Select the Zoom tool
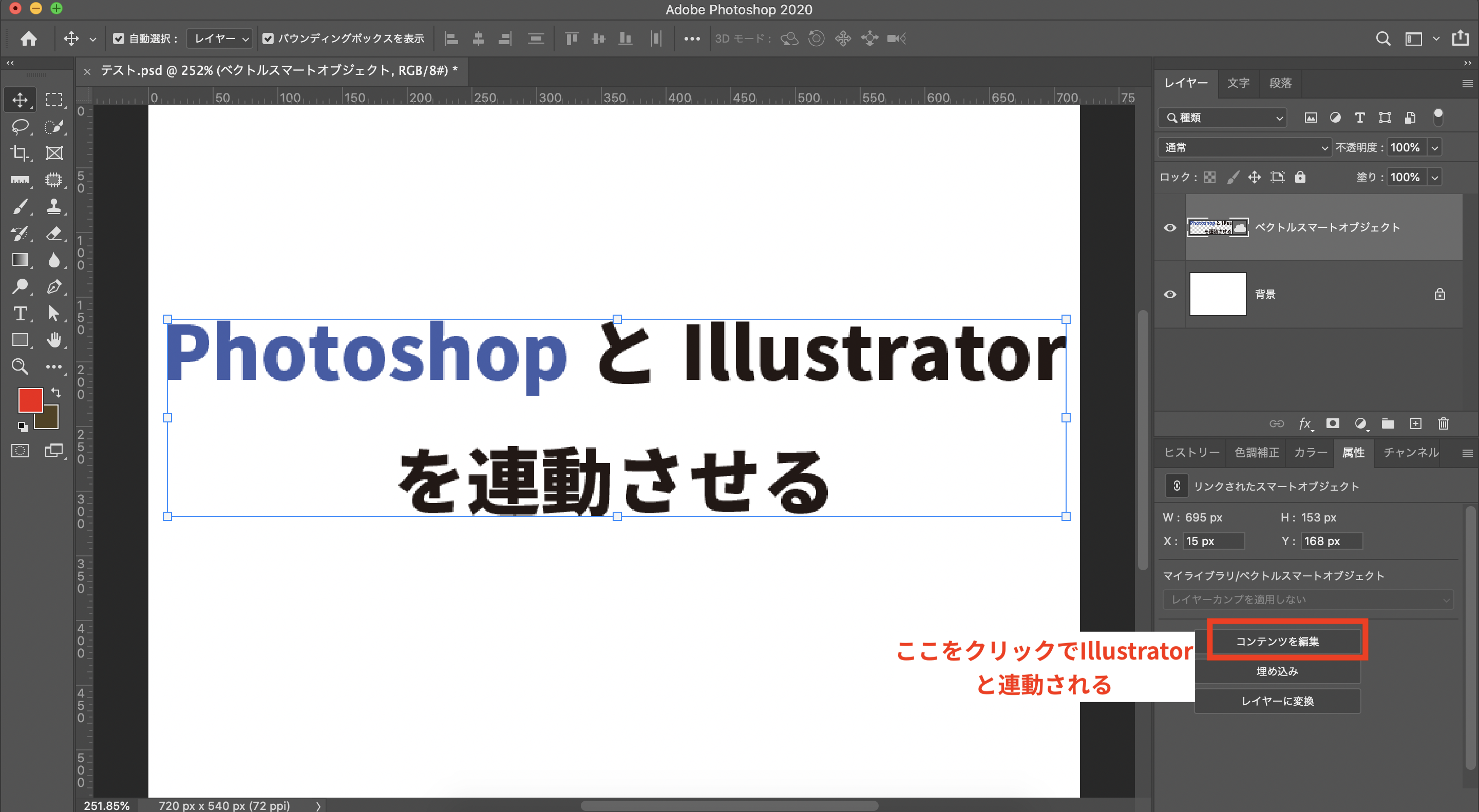Viewport: 1479px width, 812px height. click(20, 366)
